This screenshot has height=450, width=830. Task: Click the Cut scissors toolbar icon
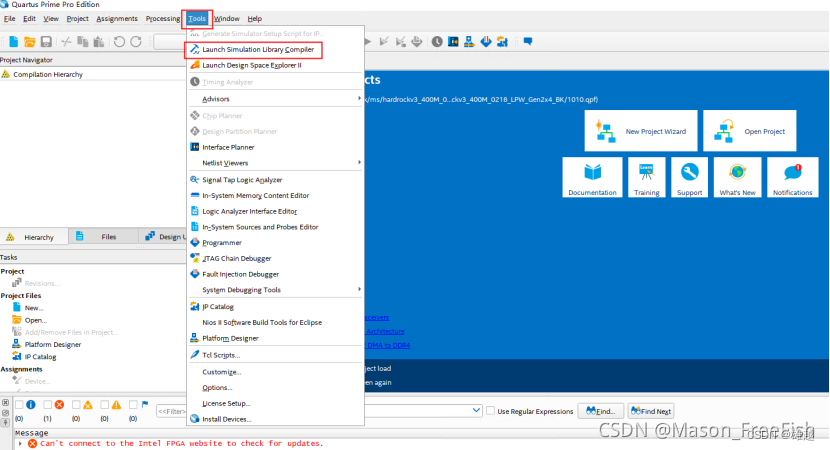pos(66,41)
